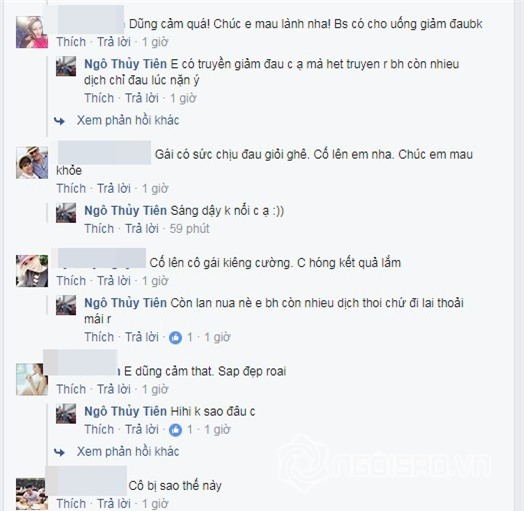Like the 'Dũng cảm quá' comment via Thích
Image resolution: width=524 pixels, height=511 pixels.
pyautogui.click(x=71, y=42)
